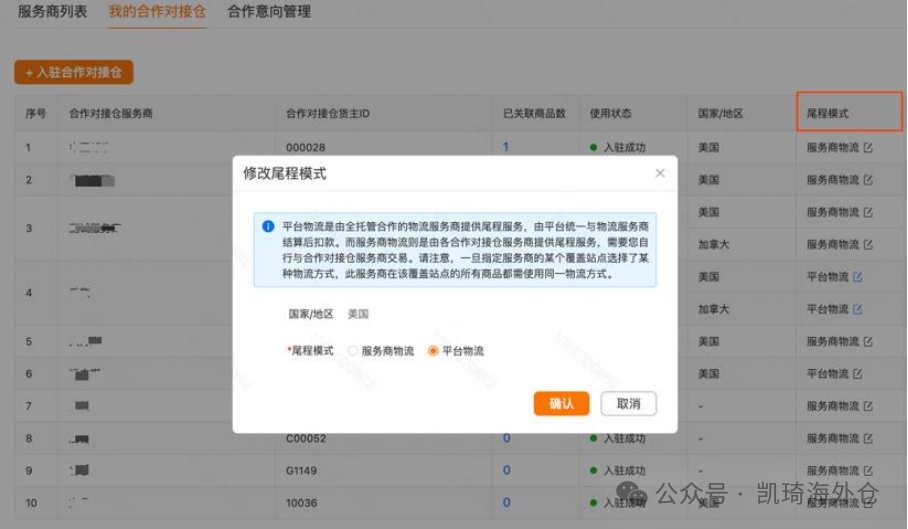This screenshot has height=529, width=908.
Task: Select the 平台物流 radio option
Action: pos(433,351)
